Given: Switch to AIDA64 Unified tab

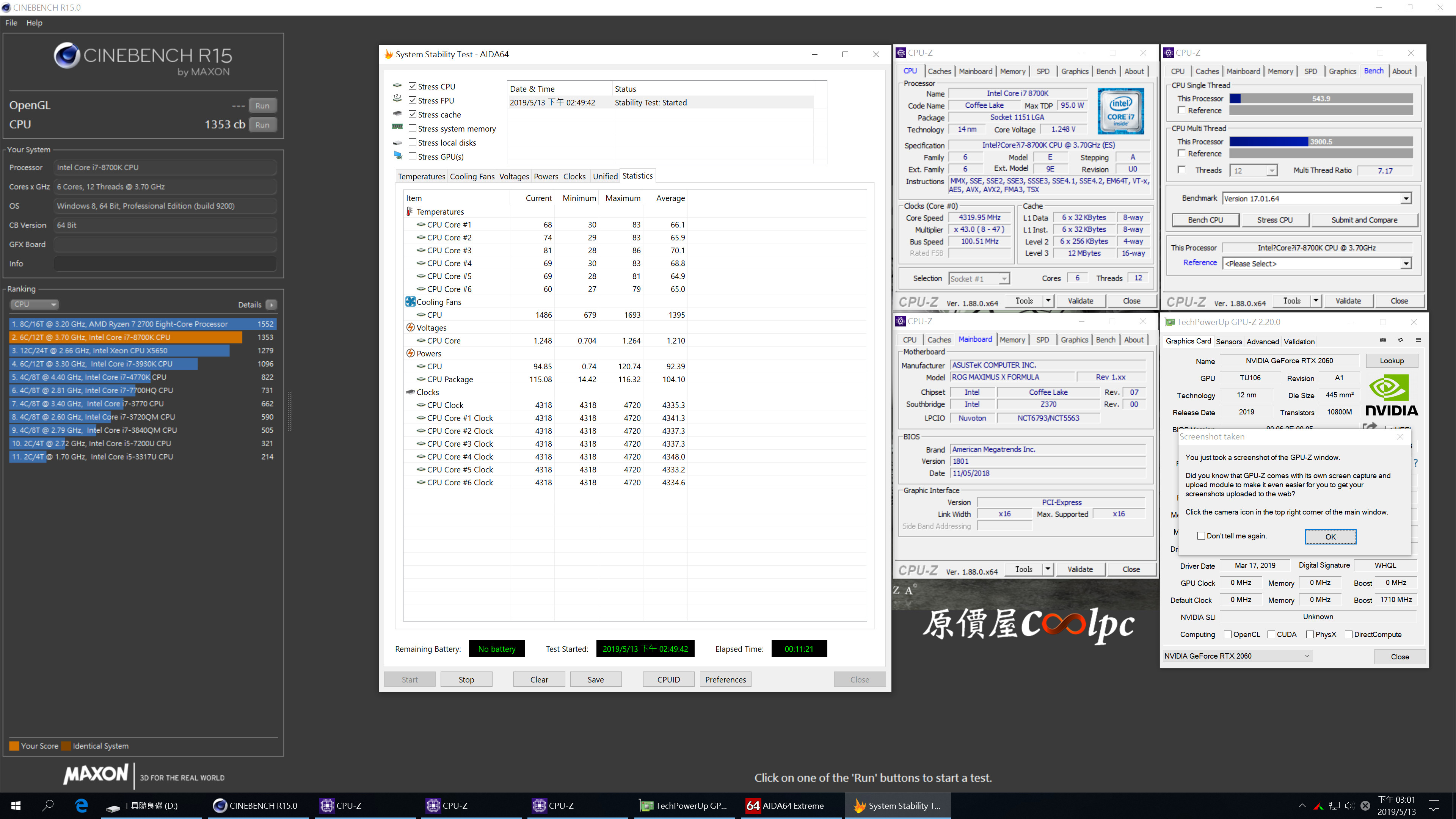Looking at the screenshot, I should 605,176.
